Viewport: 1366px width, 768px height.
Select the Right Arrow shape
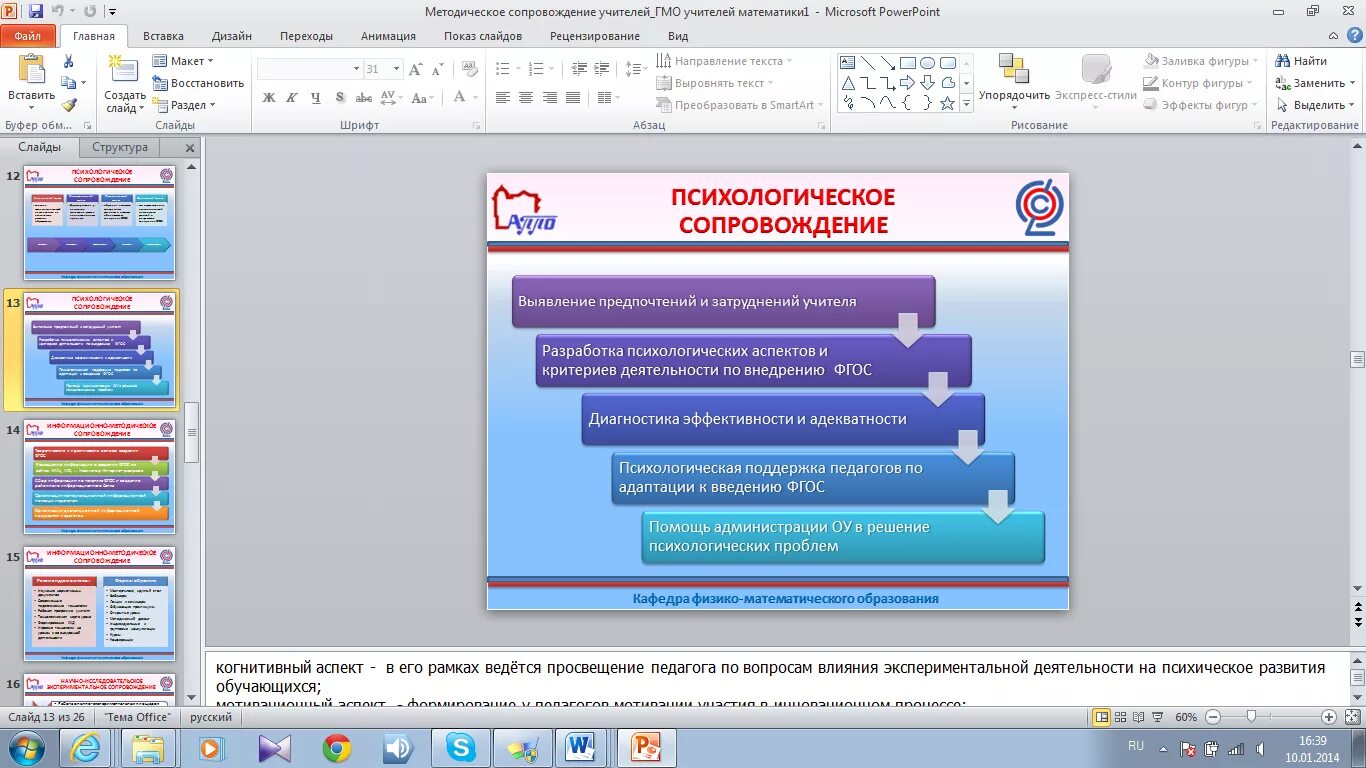tap(908, 83)
